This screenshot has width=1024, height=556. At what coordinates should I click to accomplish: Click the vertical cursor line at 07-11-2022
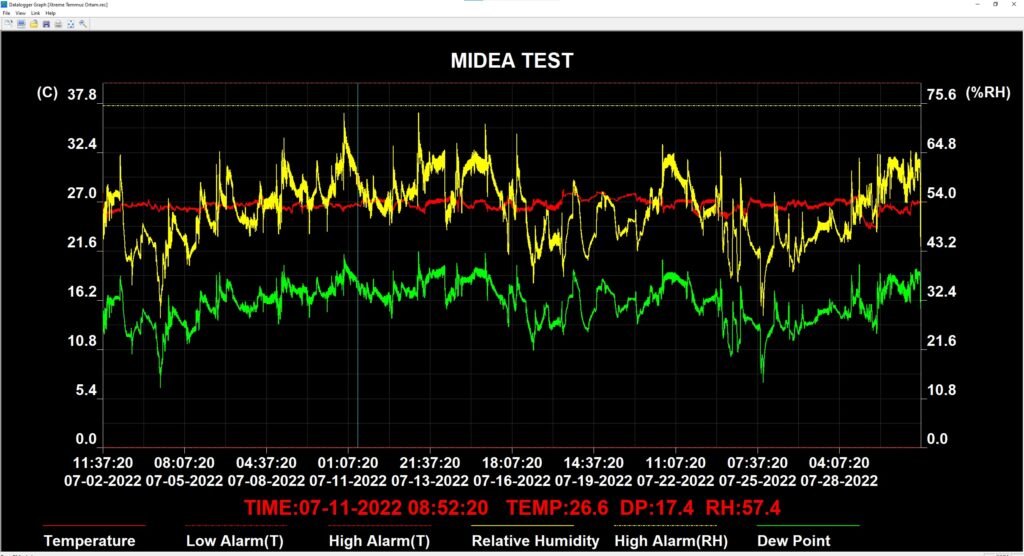(x=357, y=265)
